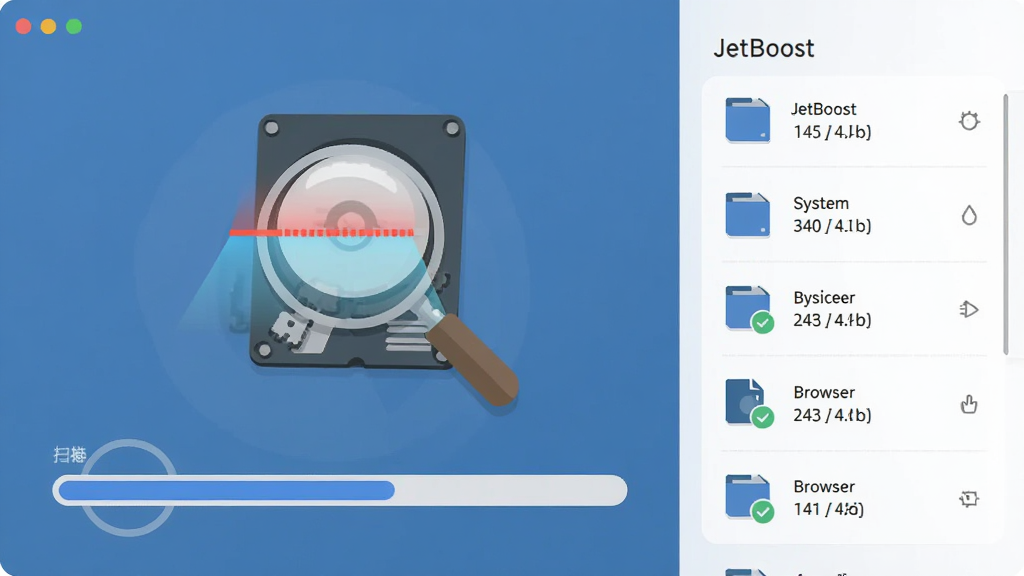
Task: Select the "JetBoost" list item name
Action: click(824, 109)
